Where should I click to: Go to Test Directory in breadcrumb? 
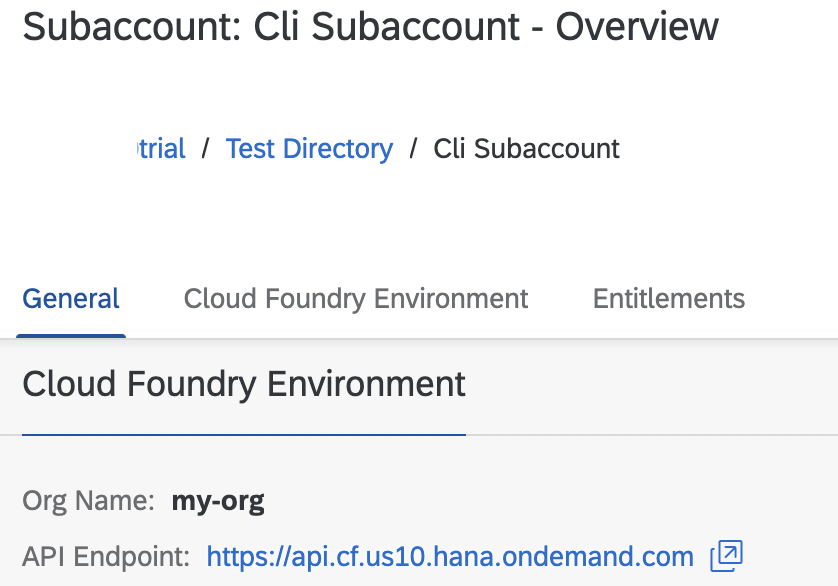[309, 149]
